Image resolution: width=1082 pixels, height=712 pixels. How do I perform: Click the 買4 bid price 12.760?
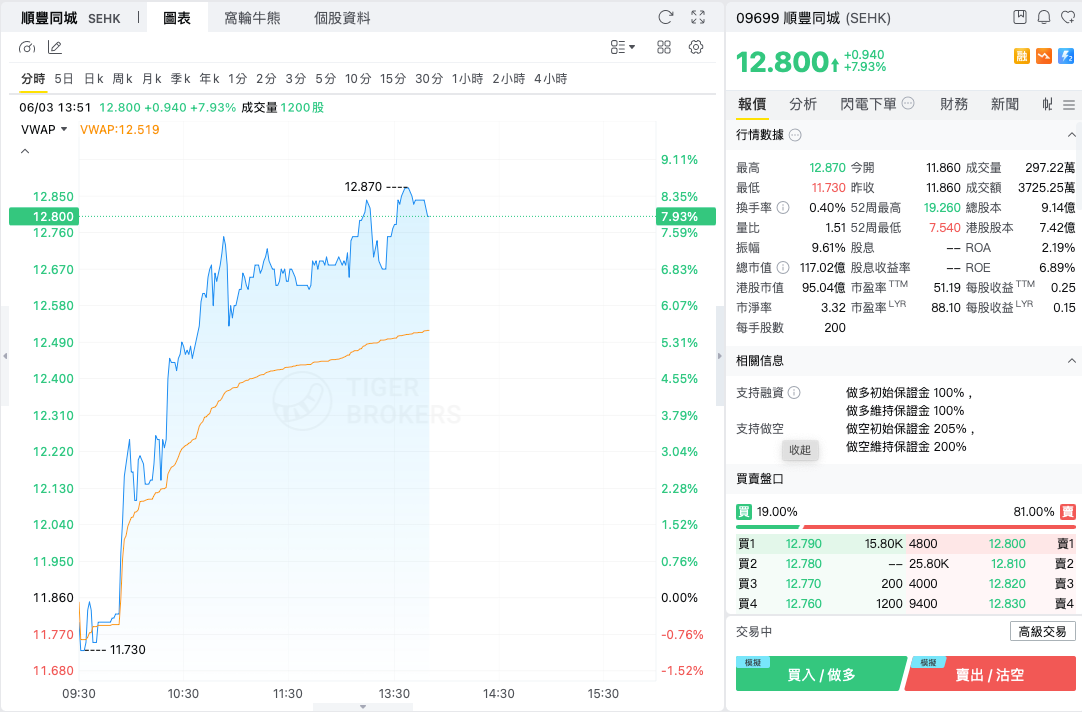tap(803, 604)
